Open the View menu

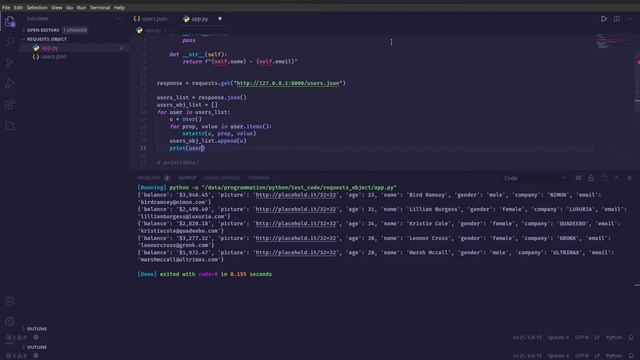[x=56, y=7]
